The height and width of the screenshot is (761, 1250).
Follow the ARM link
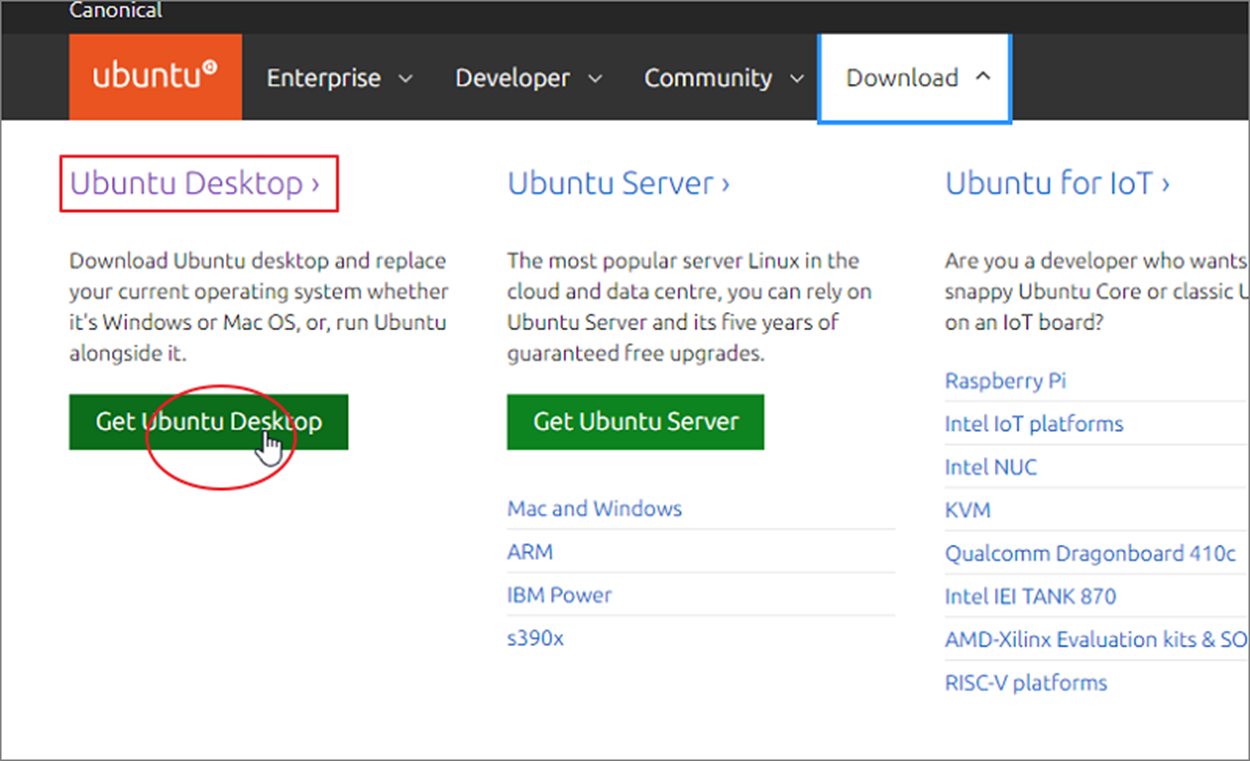(530, 552)
